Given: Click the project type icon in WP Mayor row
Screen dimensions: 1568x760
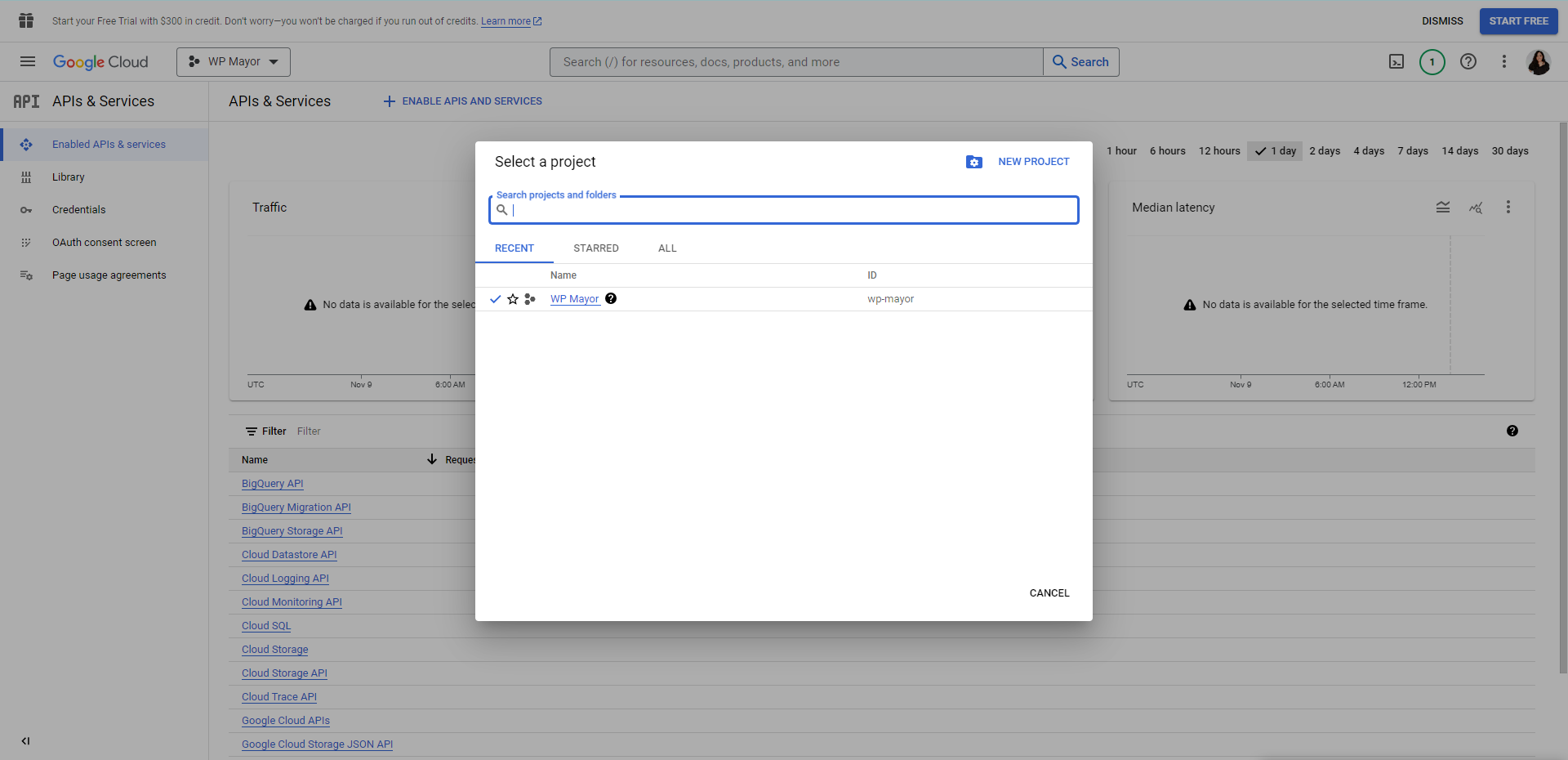Looking at the screenshot, I should 530,299.
